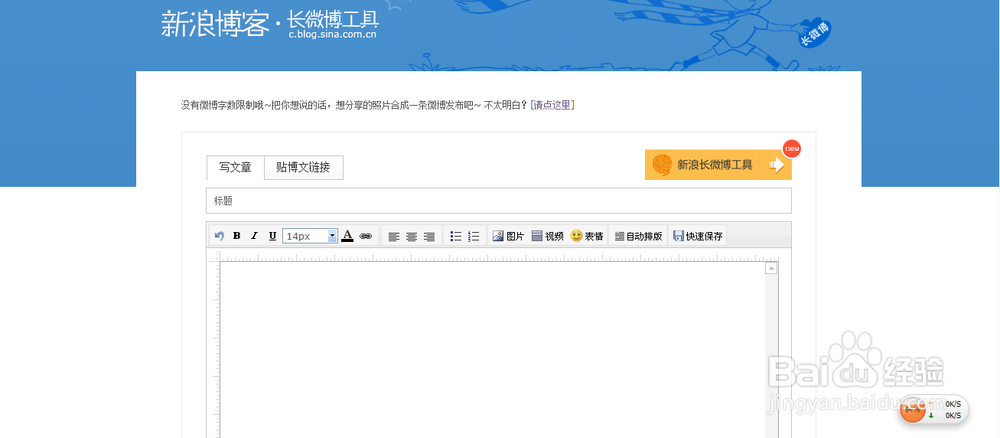Click the c.blog.sina.com.cn address text
The width and height of the screenshot is (1000, 438).
pyautogui.click(x=332, y=35)
